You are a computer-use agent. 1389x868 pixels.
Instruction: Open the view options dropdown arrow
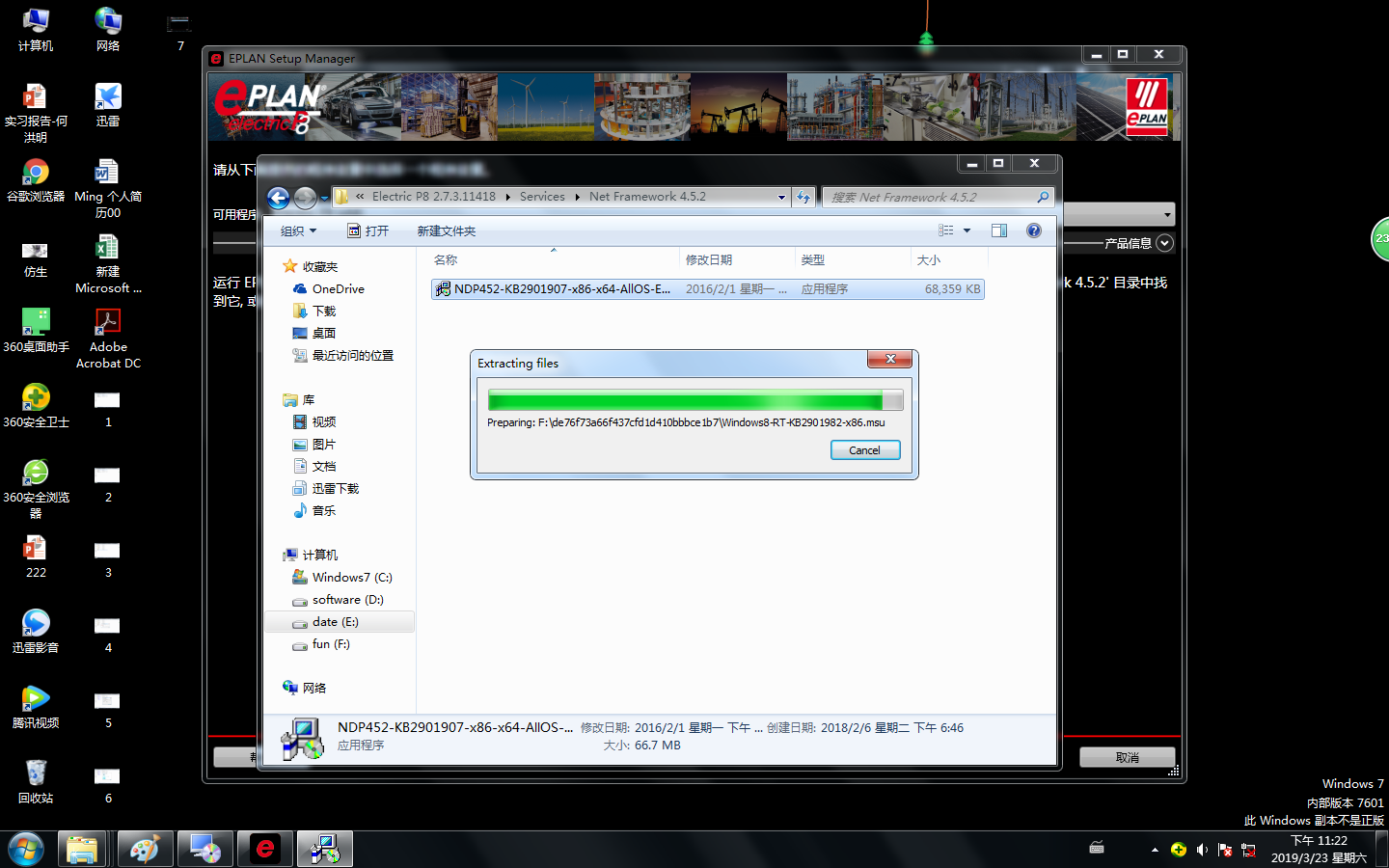click(x=967, y=231)
